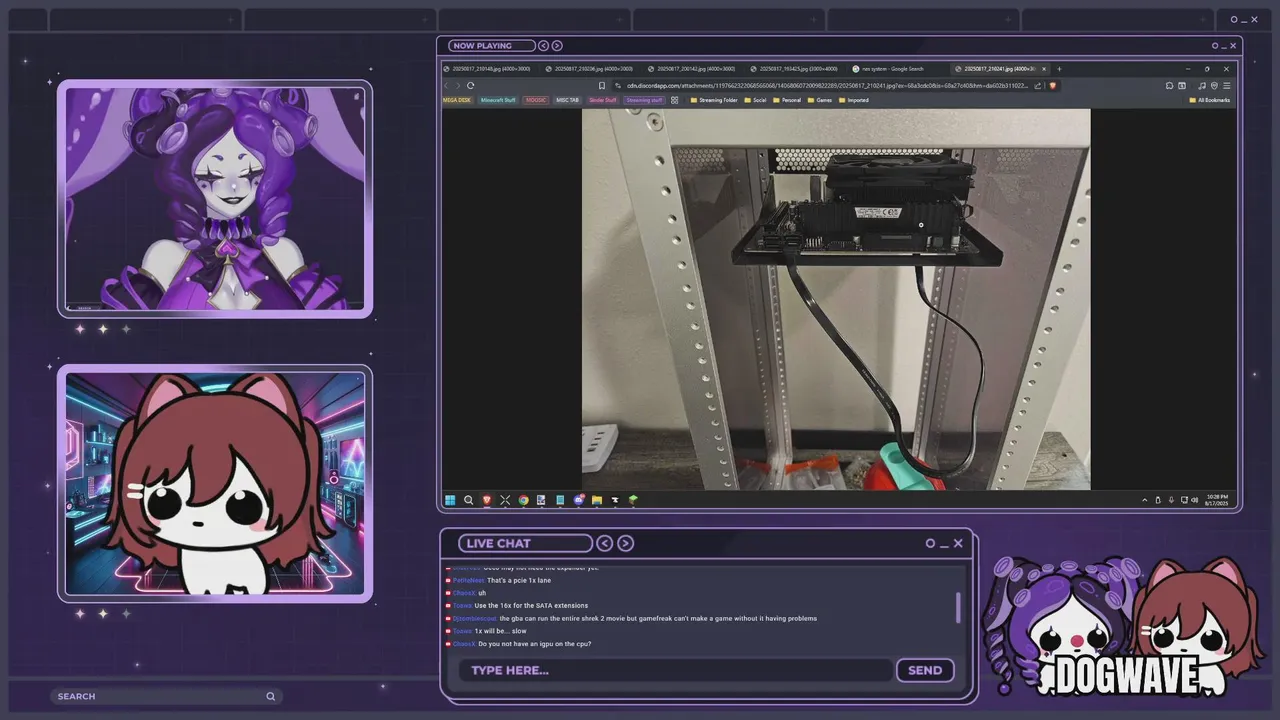Click the DOGWAVE logo
The height and width of the screenshot is (720, 1280).
[x=1128, y=678]
